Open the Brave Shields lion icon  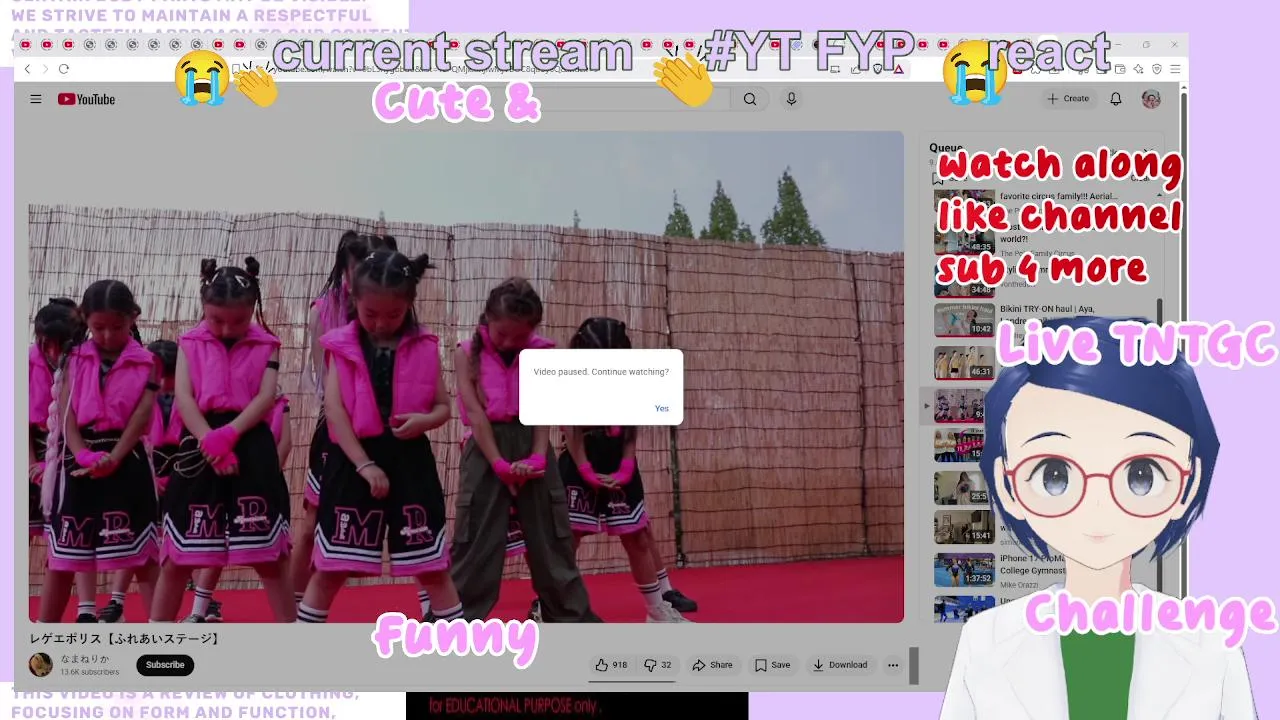point(878,69)
